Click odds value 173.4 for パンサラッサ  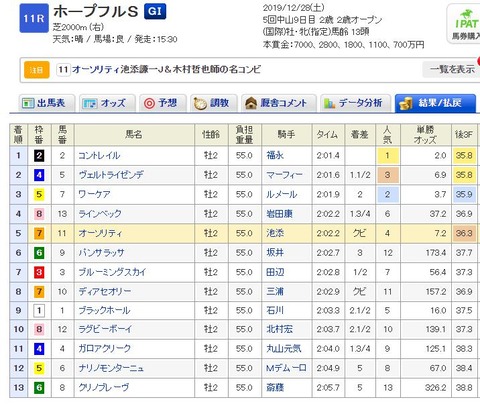pyautogui.click(x=436, y=253)
